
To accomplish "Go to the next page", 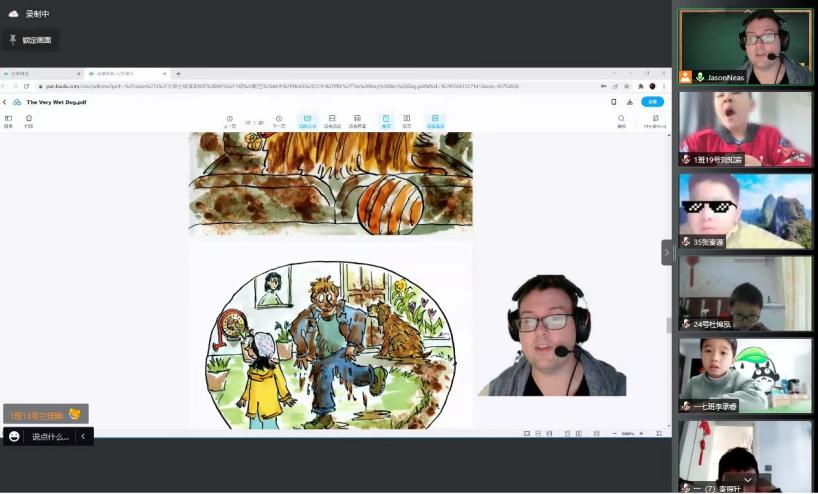I will click(x=279, y=122).
